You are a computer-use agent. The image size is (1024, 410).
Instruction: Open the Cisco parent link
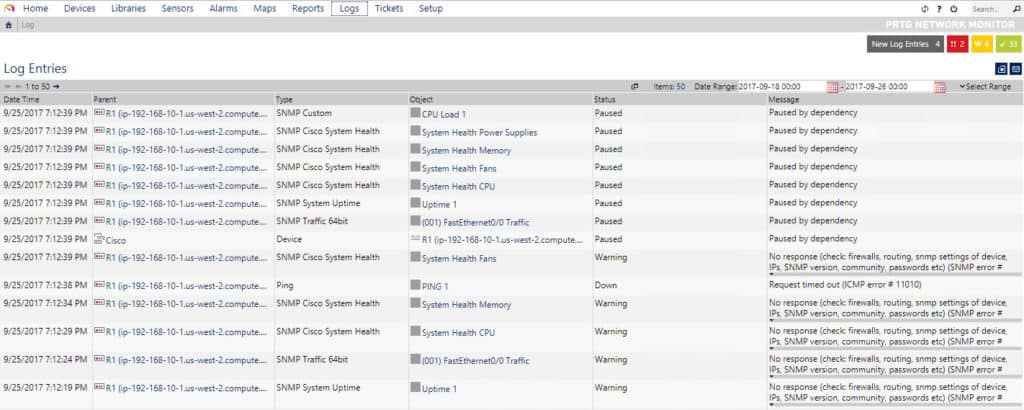[116, 240]
